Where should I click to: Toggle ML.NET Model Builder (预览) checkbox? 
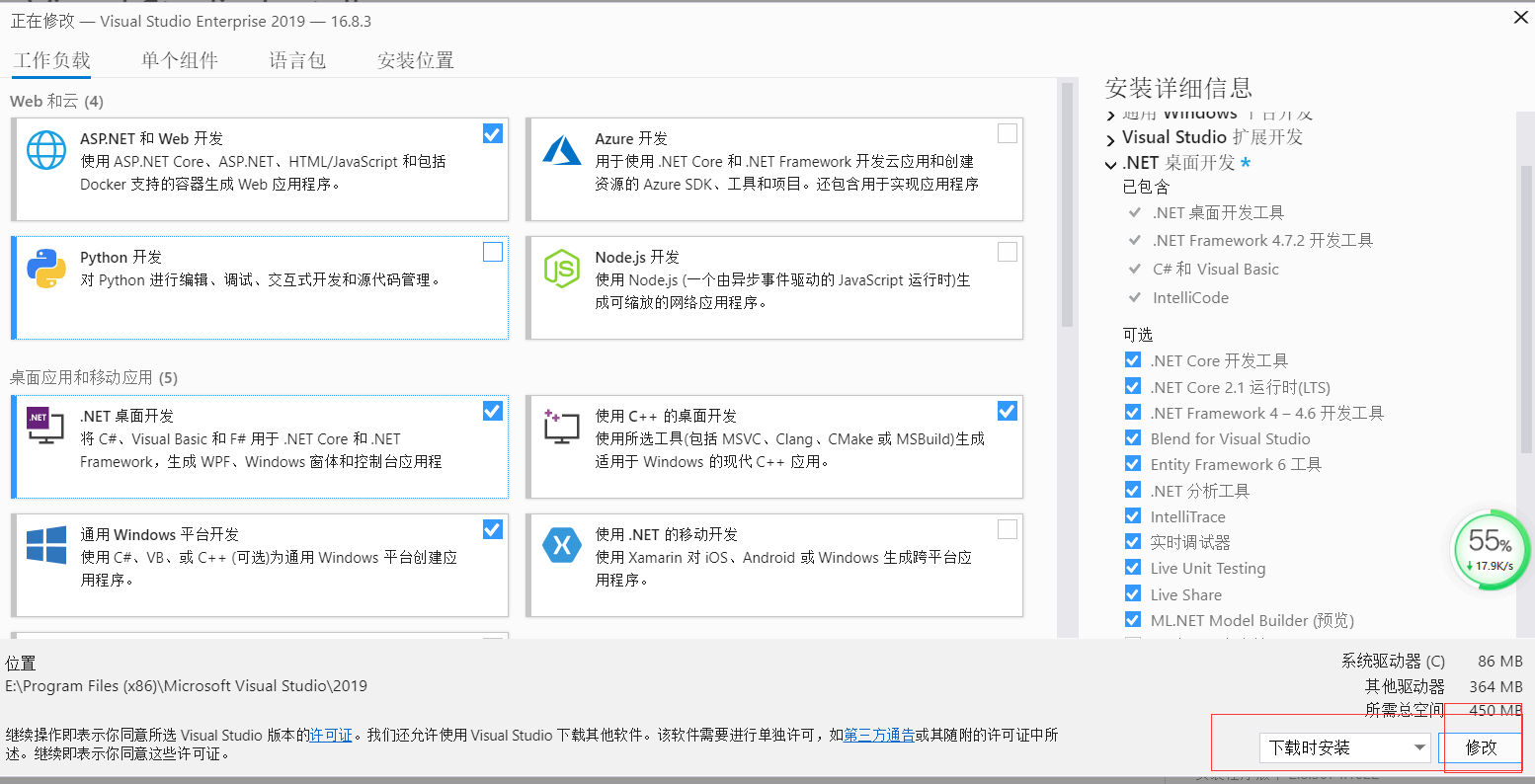click(x=1133, y=619)
